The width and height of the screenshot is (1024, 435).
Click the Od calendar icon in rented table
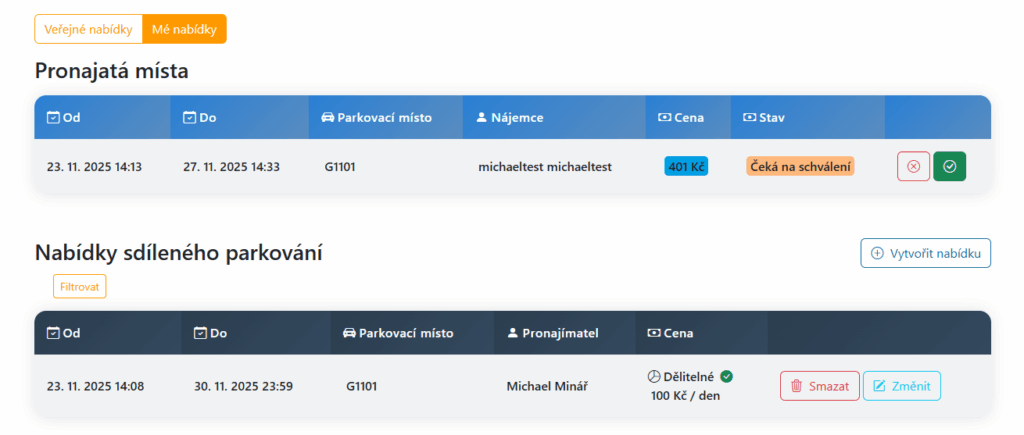click(x=53, y=117)
